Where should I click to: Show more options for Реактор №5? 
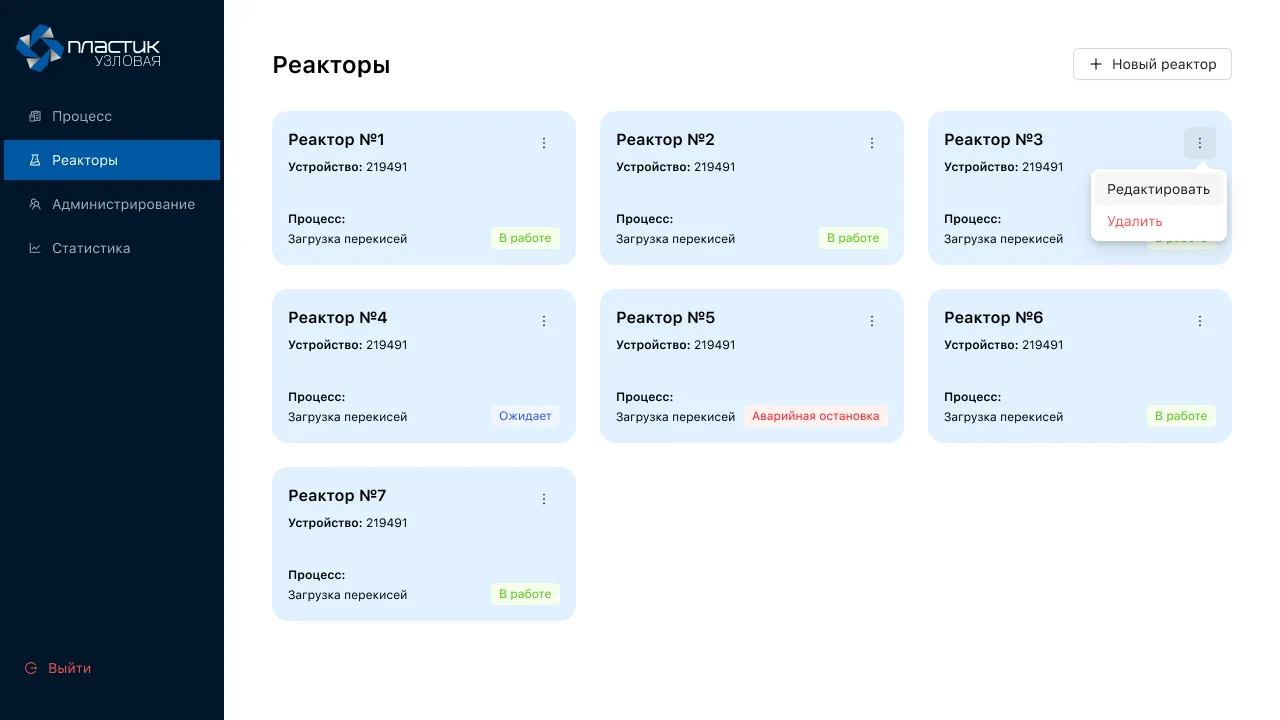(872, 321)
